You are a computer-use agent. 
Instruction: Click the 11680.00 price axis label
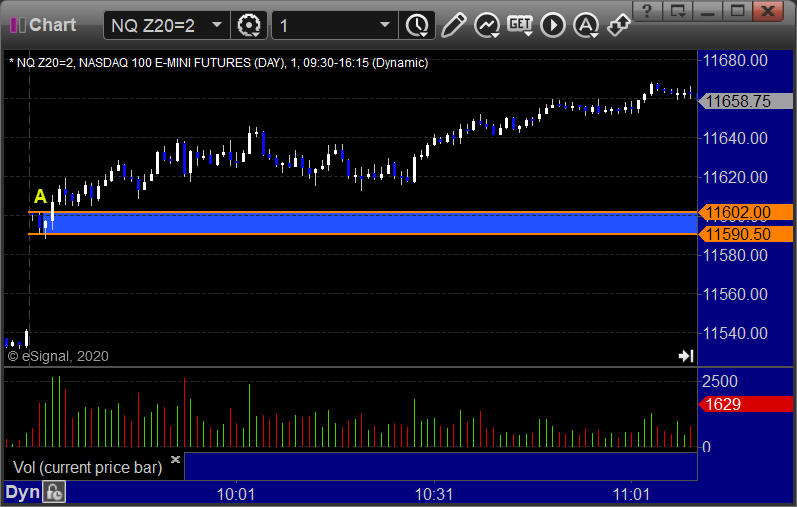[x=735, y=61]
